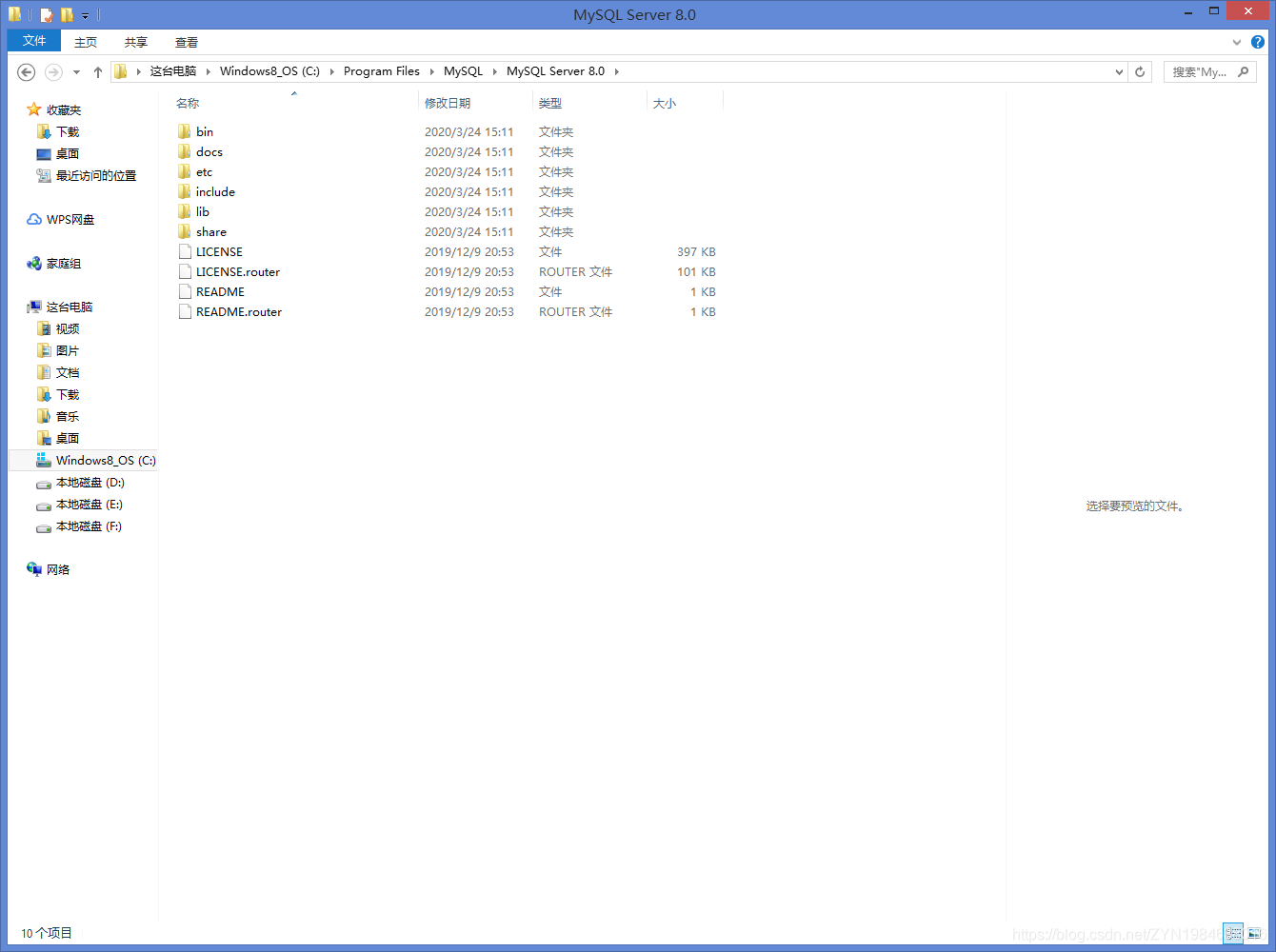Select 收藏夹 in navigation pane
This screenshot has width=1276, height=952.
(54, 109)
